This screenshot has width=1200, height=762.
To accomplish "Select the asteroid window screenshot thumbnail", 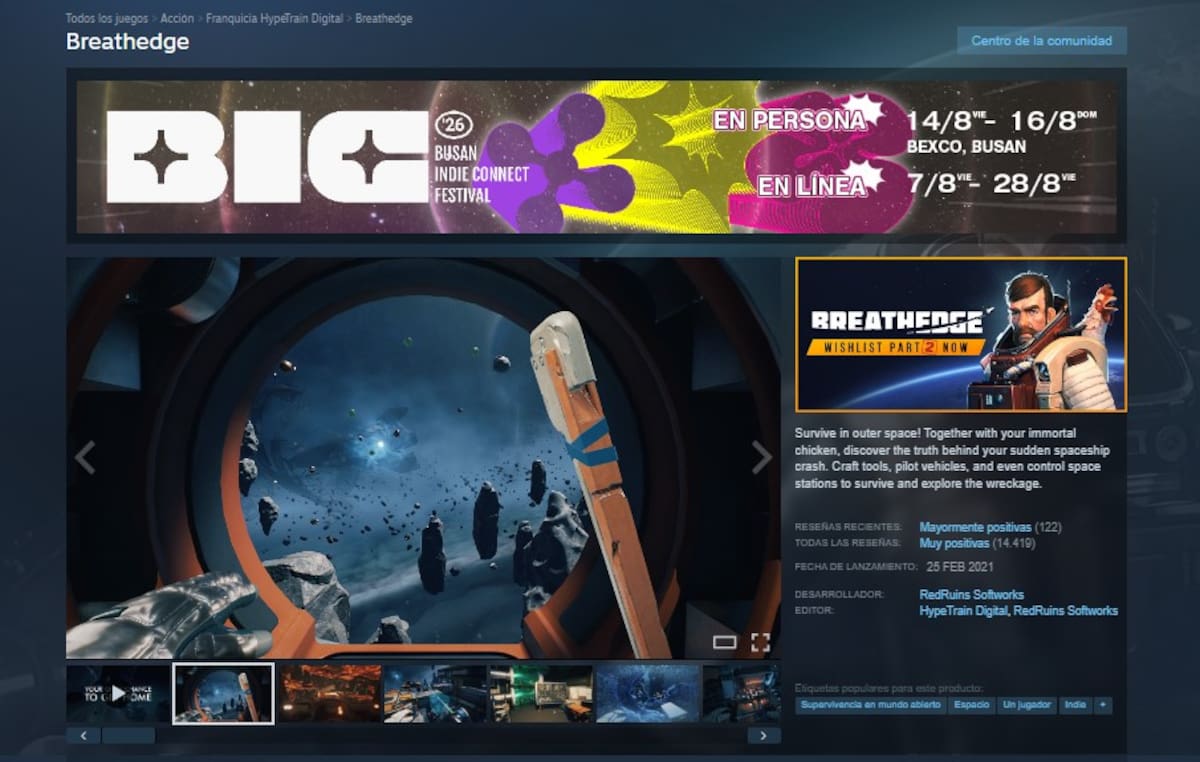I will click(x=223, y=693).
